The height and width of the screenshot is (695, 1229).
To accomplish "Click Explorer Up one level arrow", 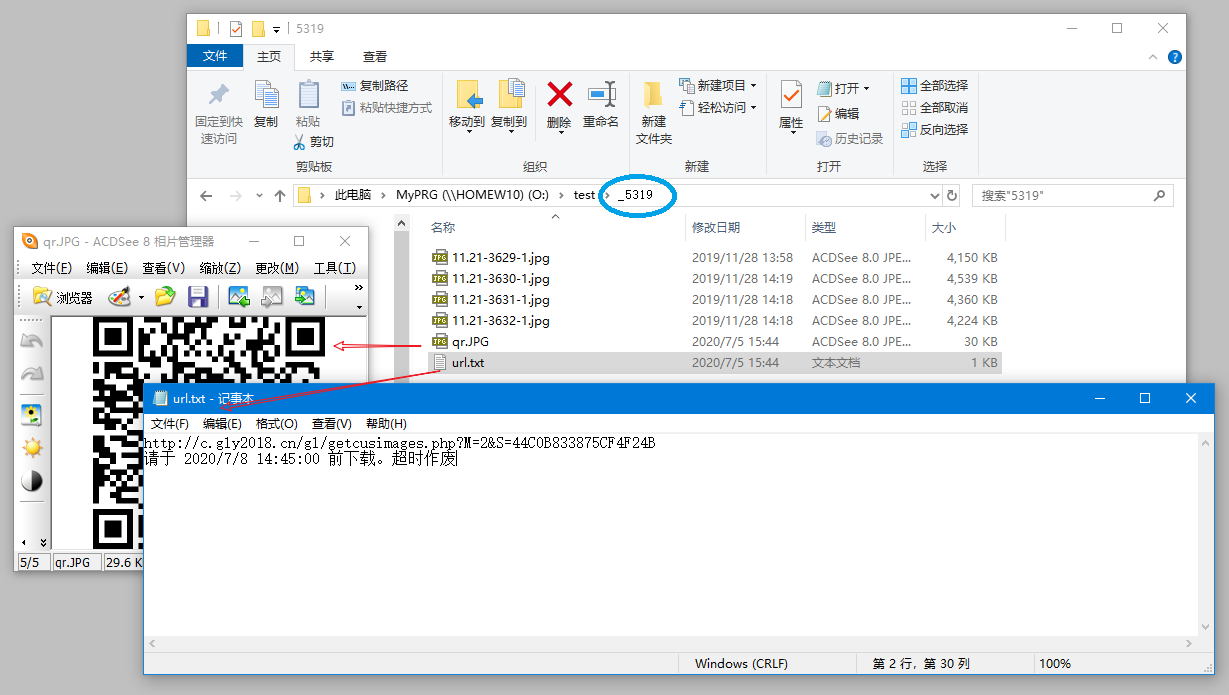I will tap(279, 196).
